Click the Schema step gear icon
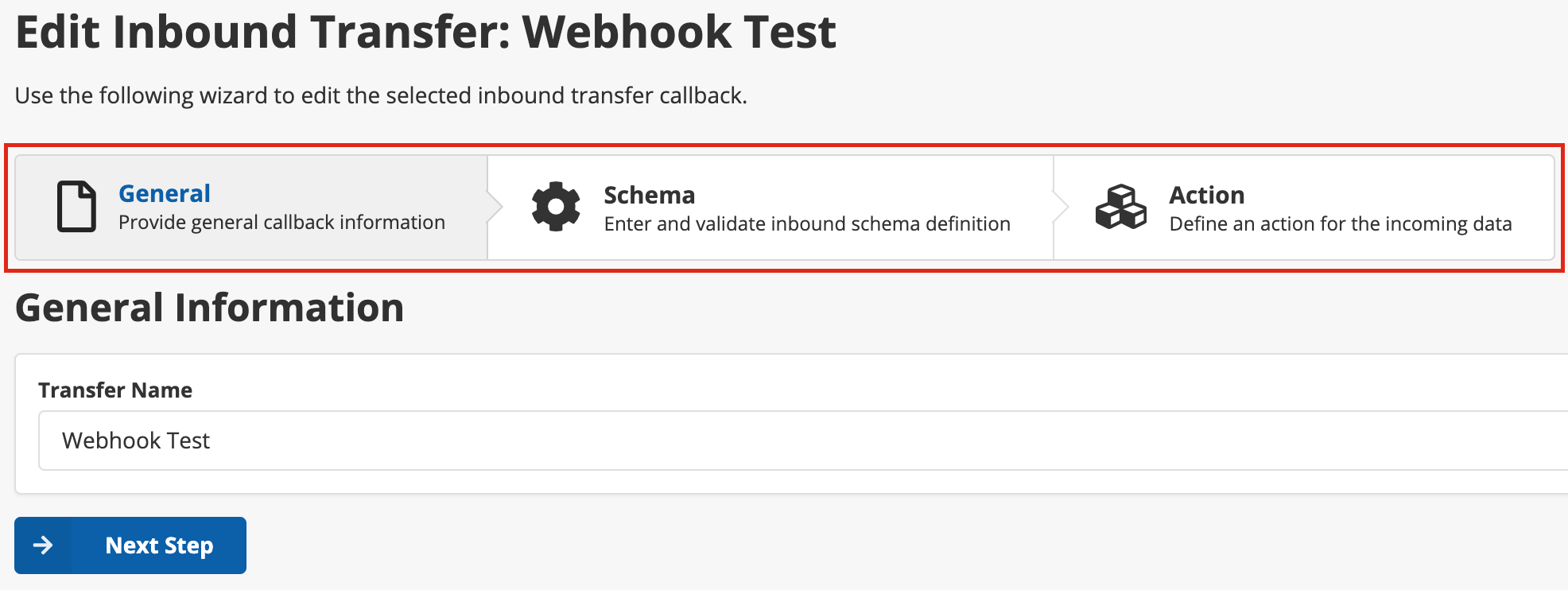Viewport: 1568px width, 590px height. pos(556,207)
